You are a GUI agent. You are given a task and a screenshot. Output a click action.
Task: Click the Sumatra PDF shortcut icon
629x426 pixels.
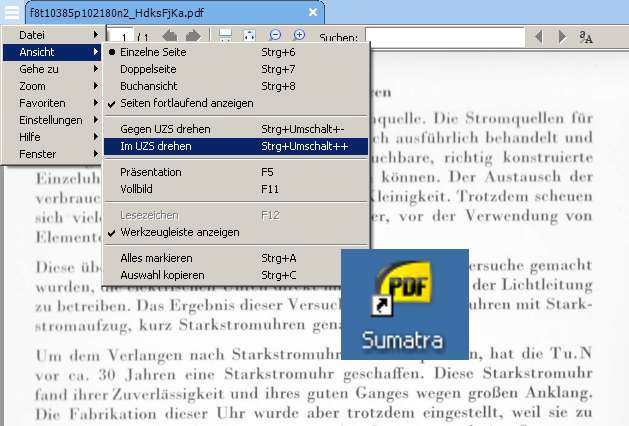(x=405, y=304)
